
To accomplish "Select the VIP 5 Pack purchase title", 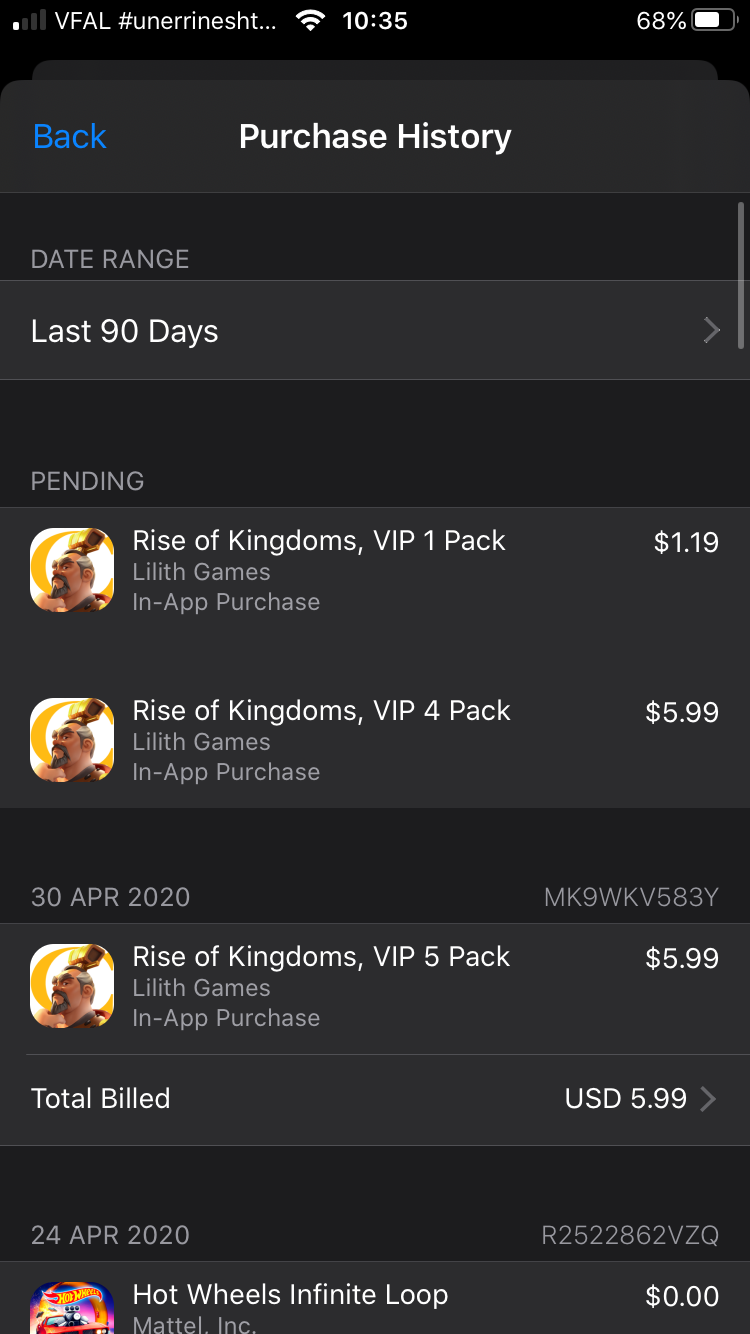I will point(321,957).
